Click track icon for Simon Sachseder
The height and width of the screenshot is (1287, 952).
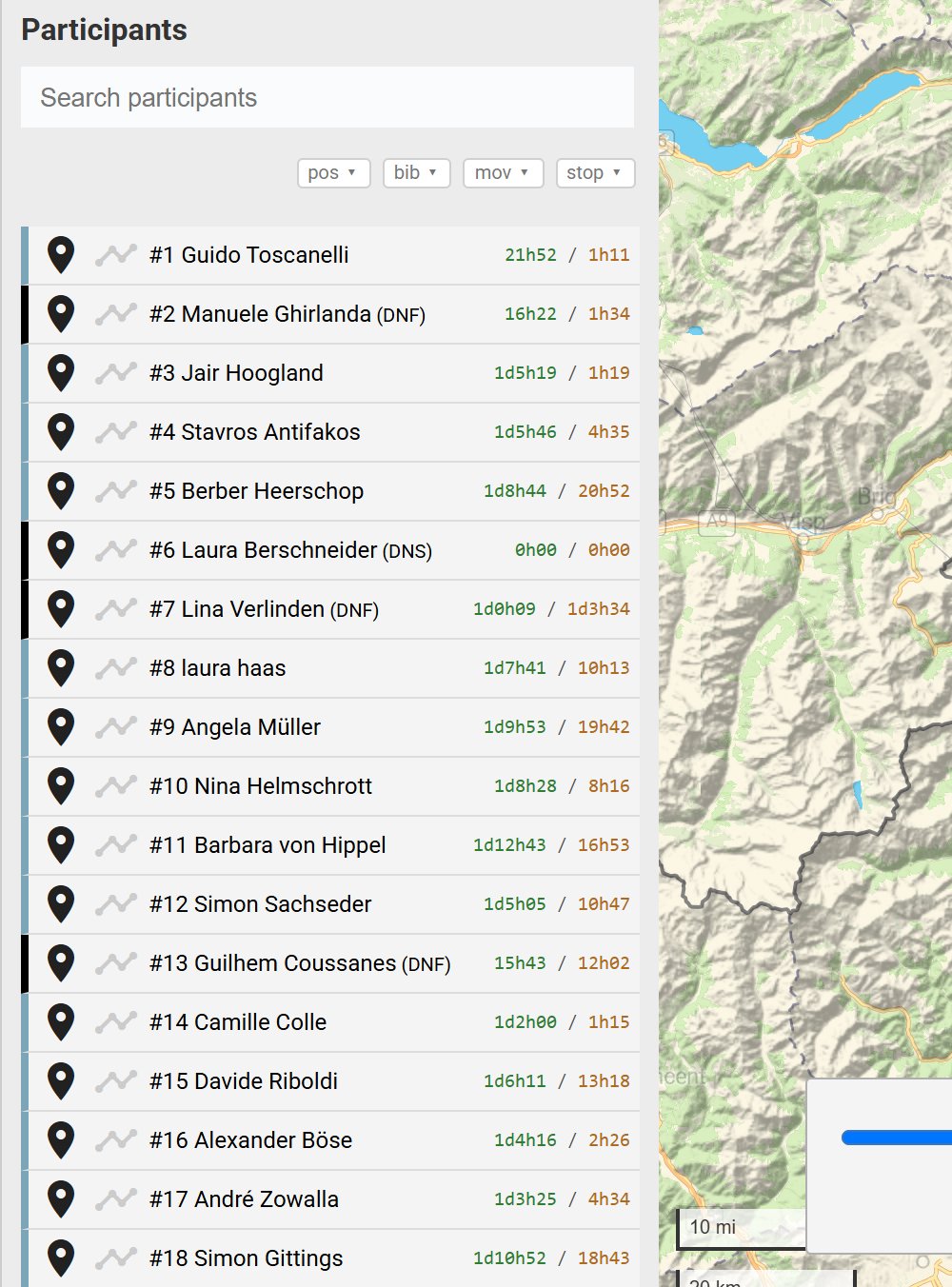click(x=116, y=903)
